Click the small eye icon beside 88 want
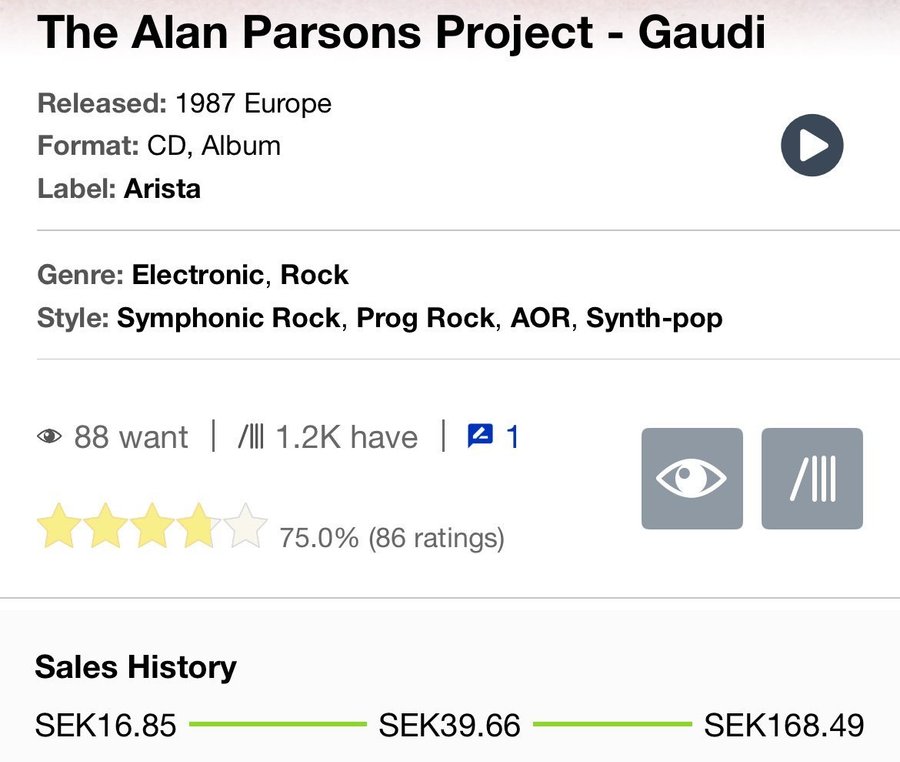900x762 pixels. [x=49, y=437]
